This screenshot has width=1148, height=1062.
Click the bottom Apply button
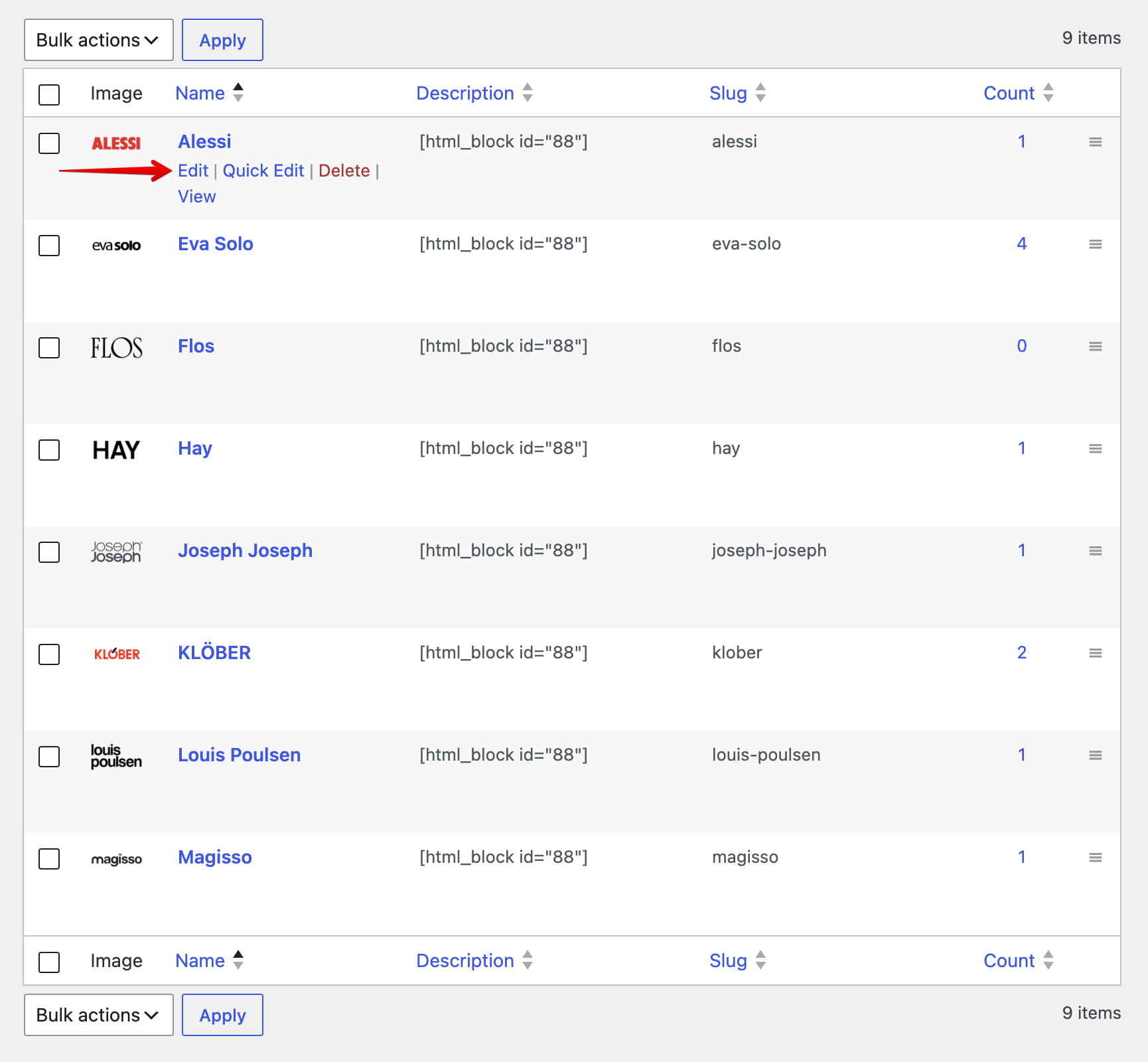pos(222,1015)
